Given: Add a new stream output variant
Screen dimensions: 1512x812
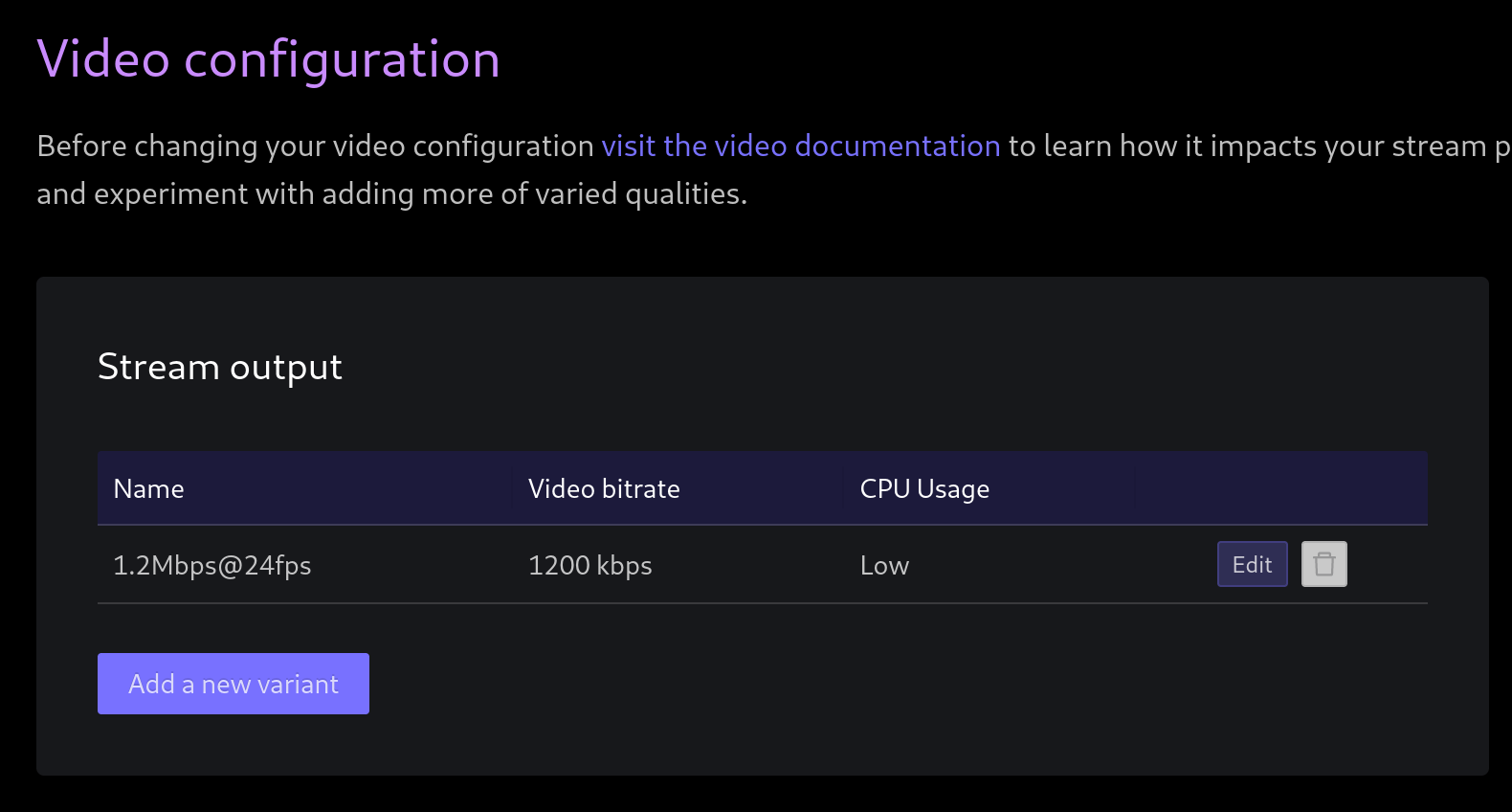Looking at the screenshot, I should point(233,683).
